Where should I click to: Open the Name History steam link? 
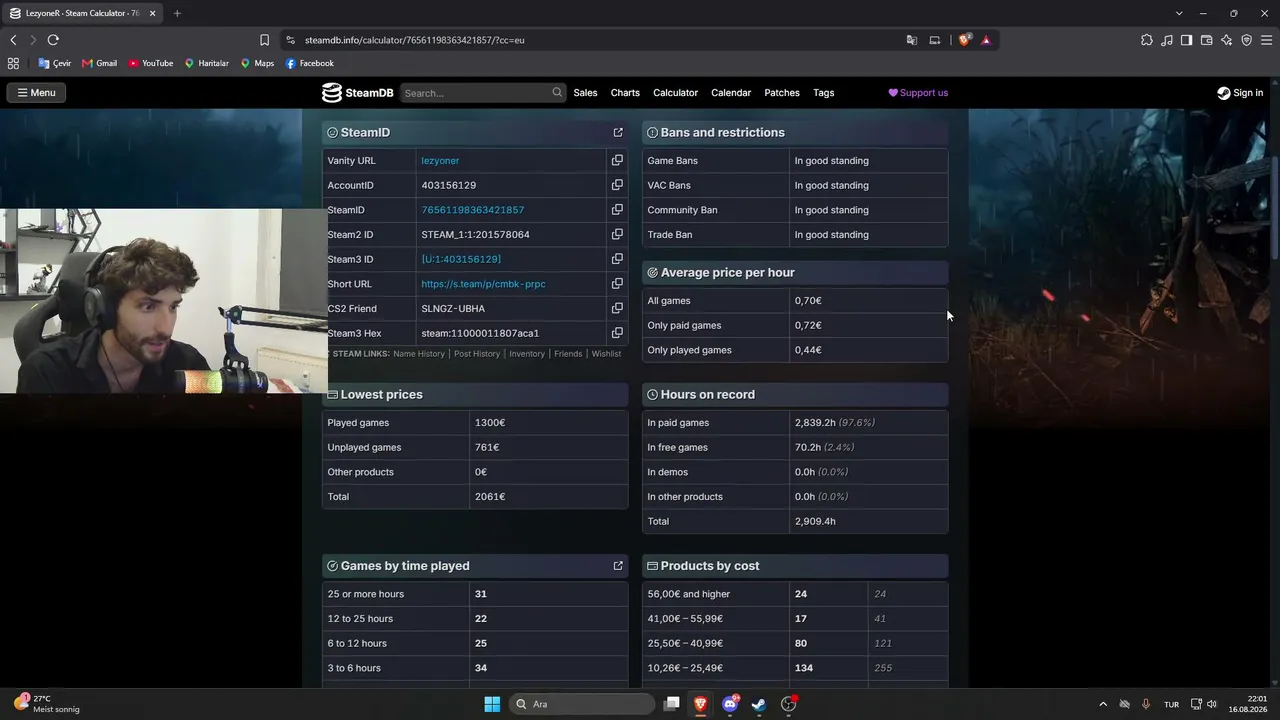[x=419, y=354]
